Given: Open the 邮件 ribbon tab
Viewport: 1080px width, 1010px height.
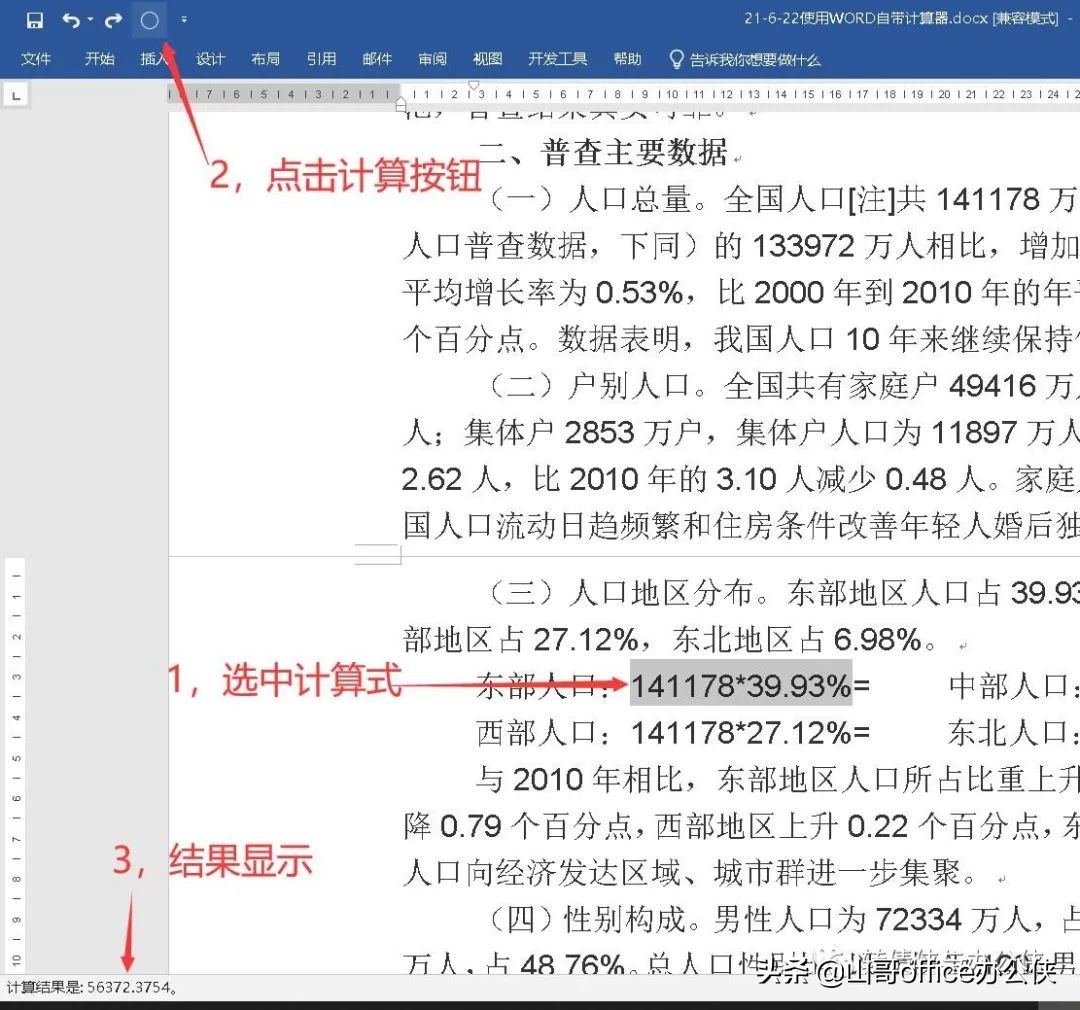Looking at the screenshot, I should coord(377,59).
